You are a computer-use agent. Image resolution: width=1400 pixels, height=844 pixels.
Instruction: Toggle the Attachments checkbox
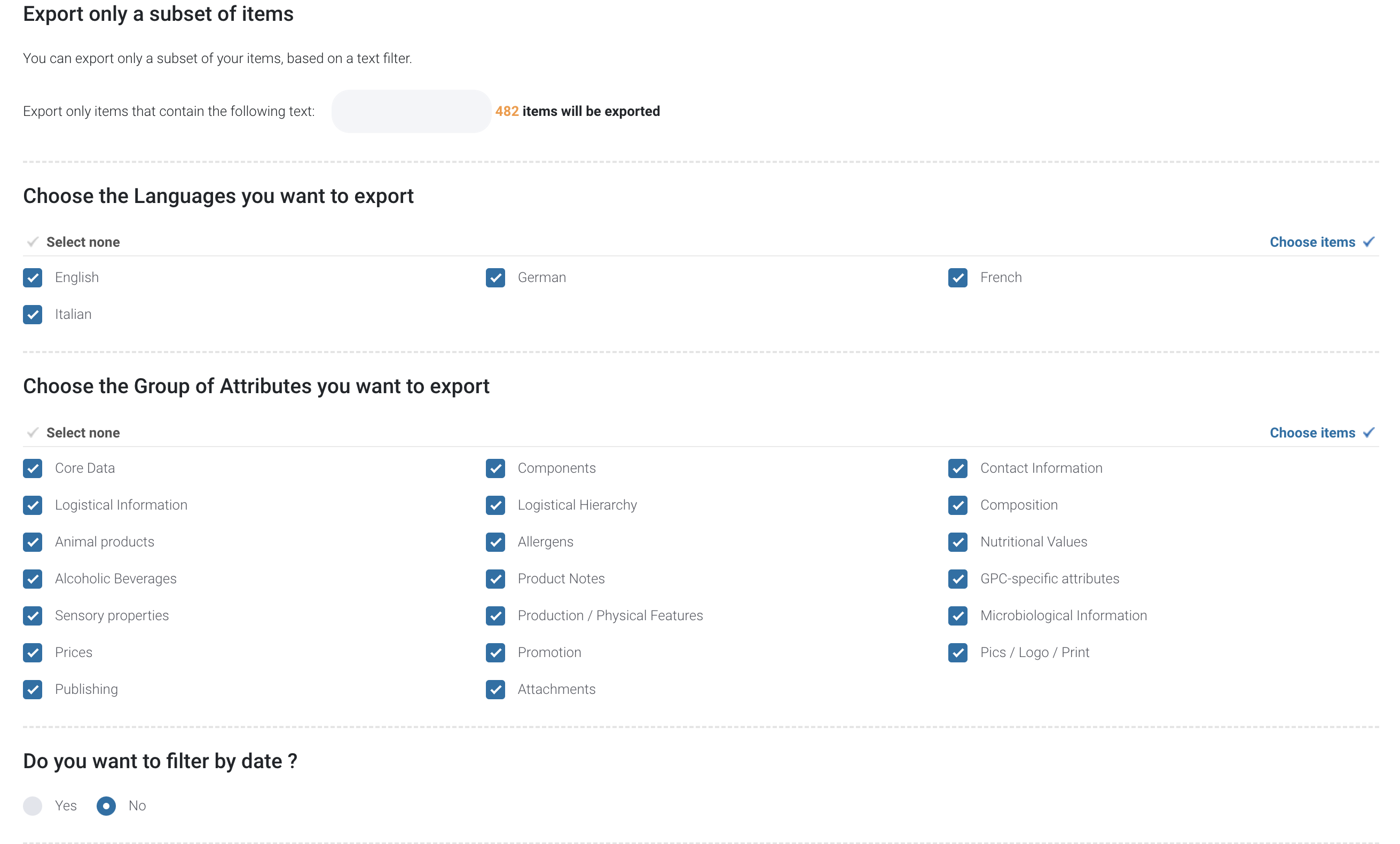click(x=495, y=689)
